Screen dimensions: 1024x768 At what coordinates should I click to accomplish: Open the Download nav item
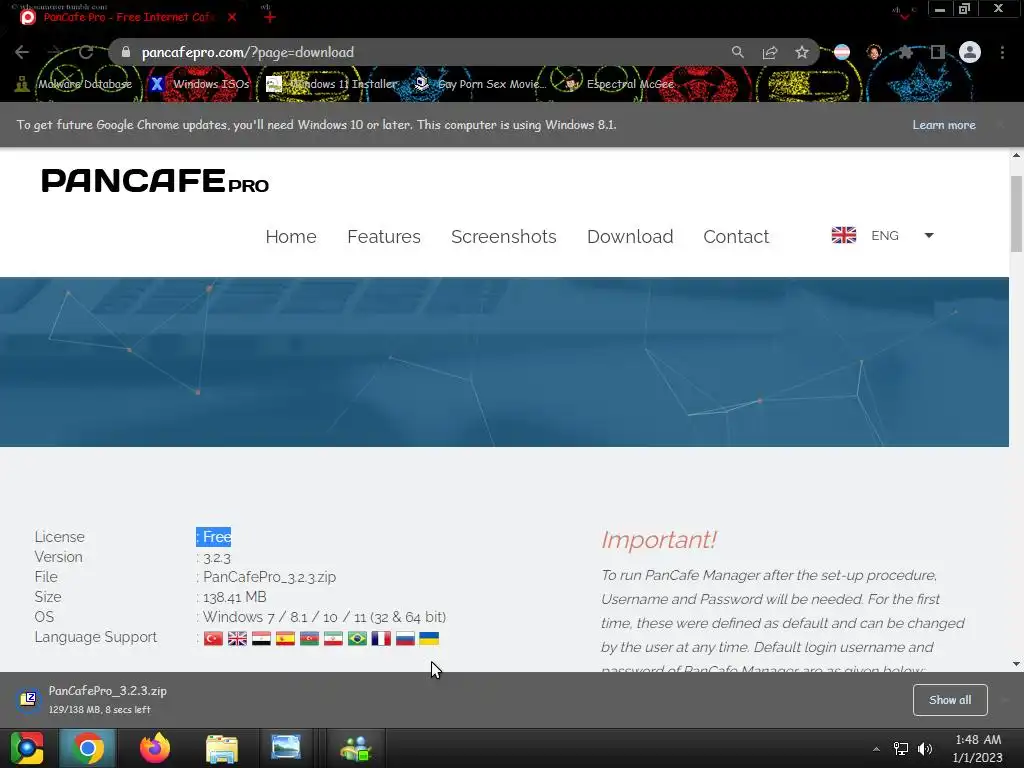(x=630, y=236)
